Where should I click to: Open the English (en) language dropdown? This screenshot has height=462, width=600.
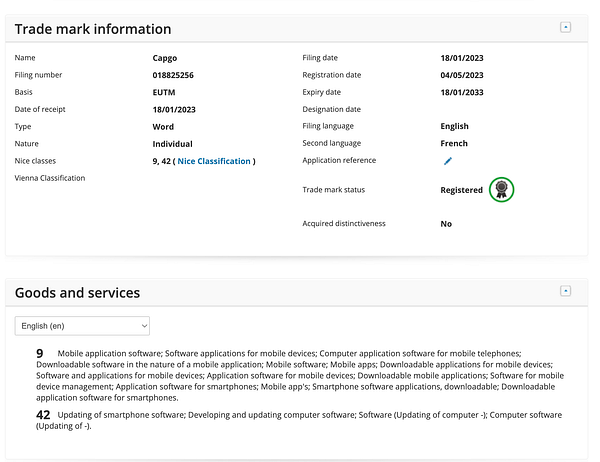82,325
